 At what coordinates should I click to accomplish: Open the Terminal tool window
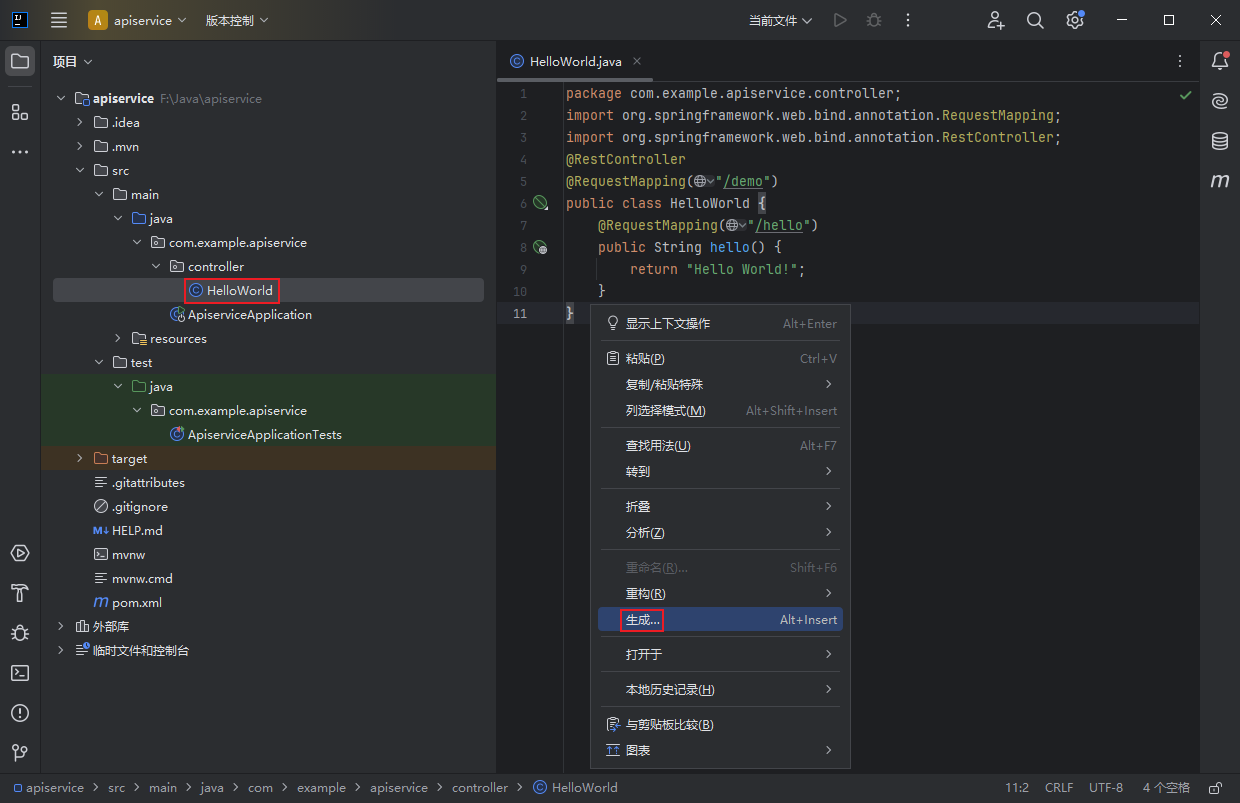point(20,673)
